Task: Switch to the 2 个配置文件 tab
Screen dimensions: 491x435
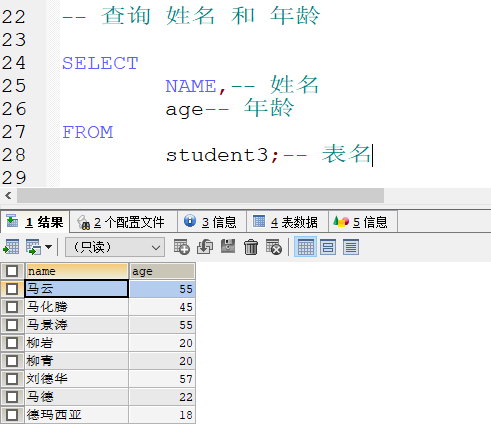Action: coord(123,222)
